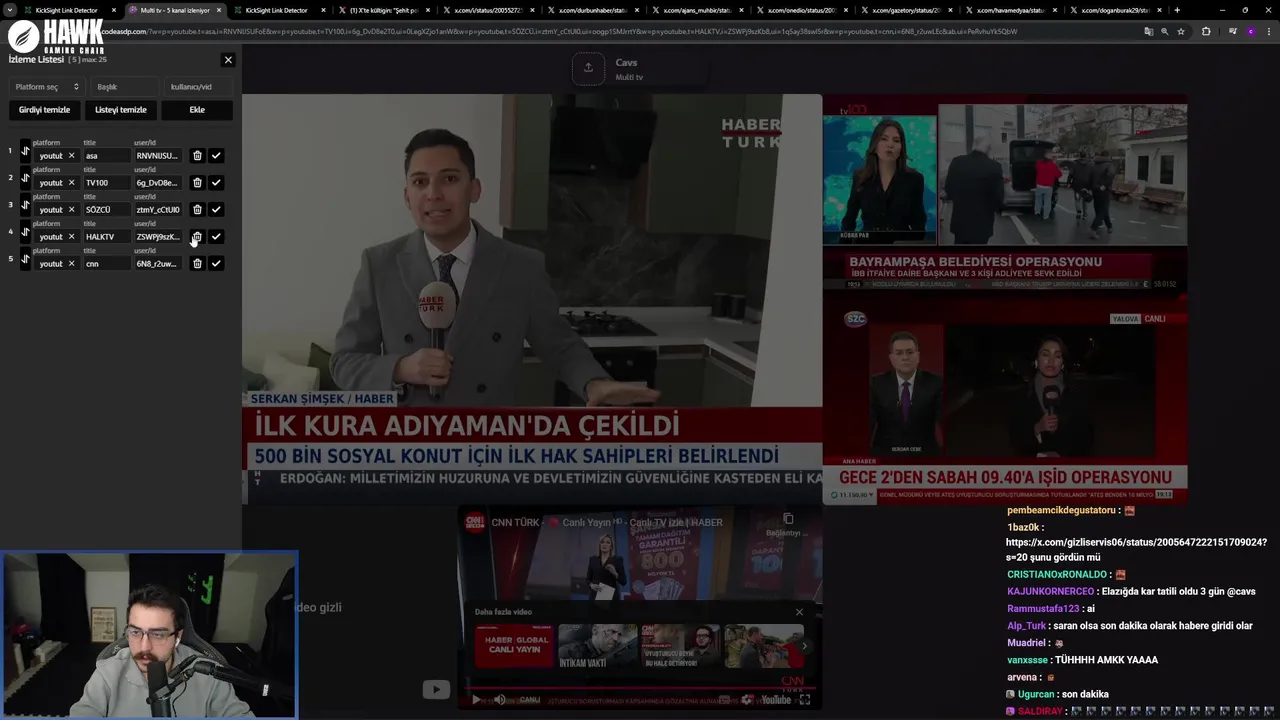Click reorder arrows for HALKTV row
1280x720 pixels.
[25, 232]
